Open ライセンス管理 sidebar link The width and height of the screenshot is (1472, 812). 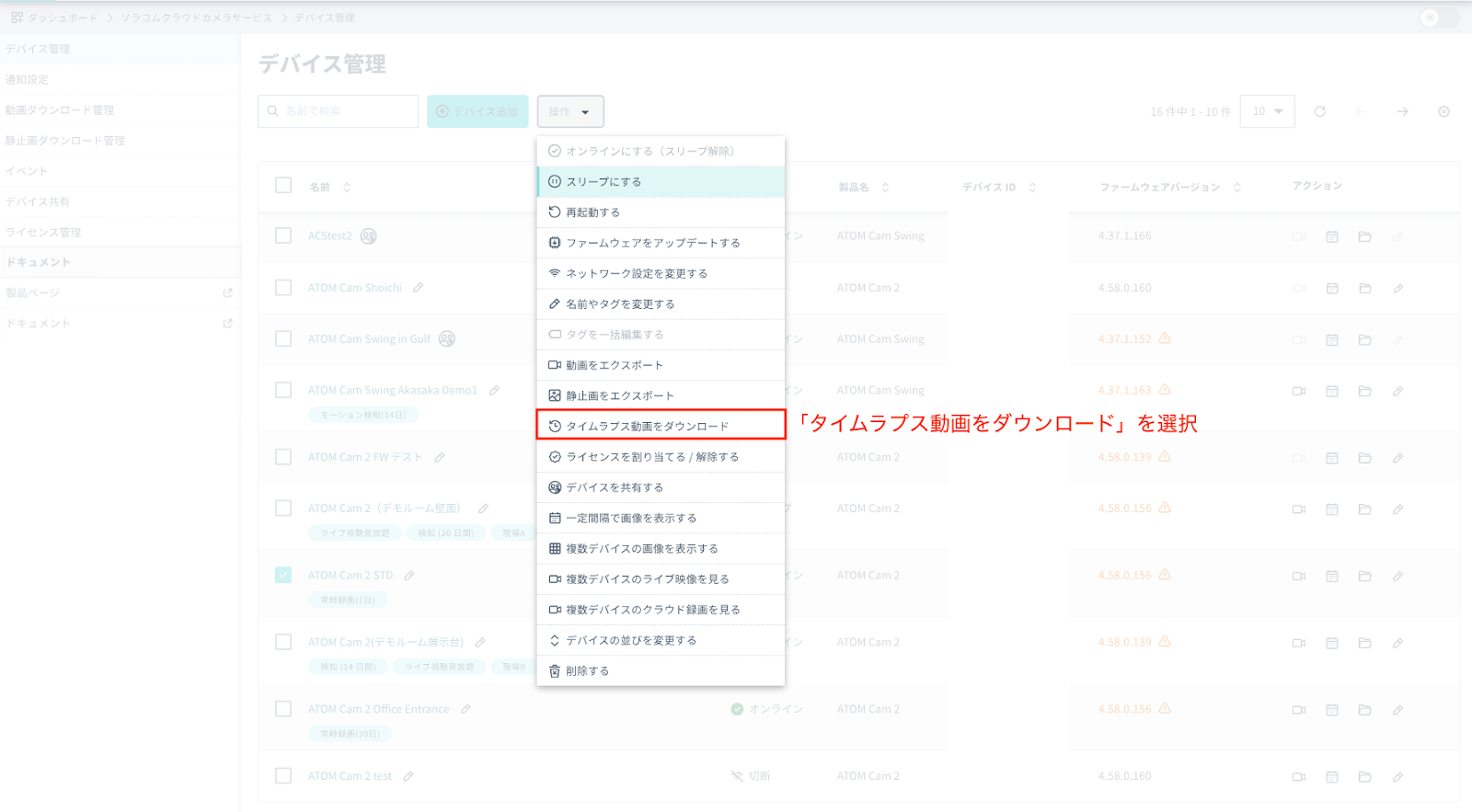click(120, 232)
